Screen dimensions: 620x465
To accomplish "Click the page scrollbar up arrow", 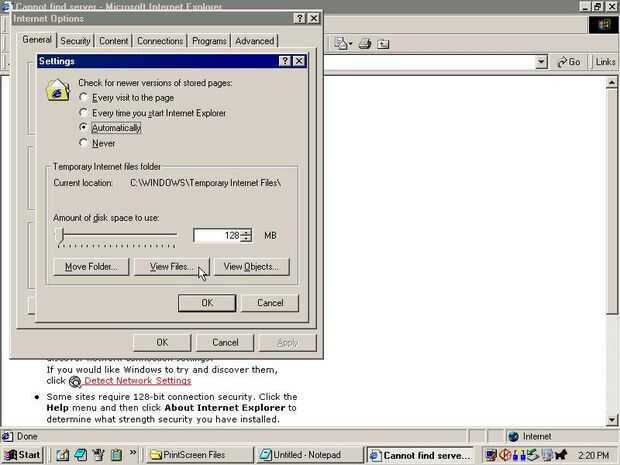I will click(612, 83).
